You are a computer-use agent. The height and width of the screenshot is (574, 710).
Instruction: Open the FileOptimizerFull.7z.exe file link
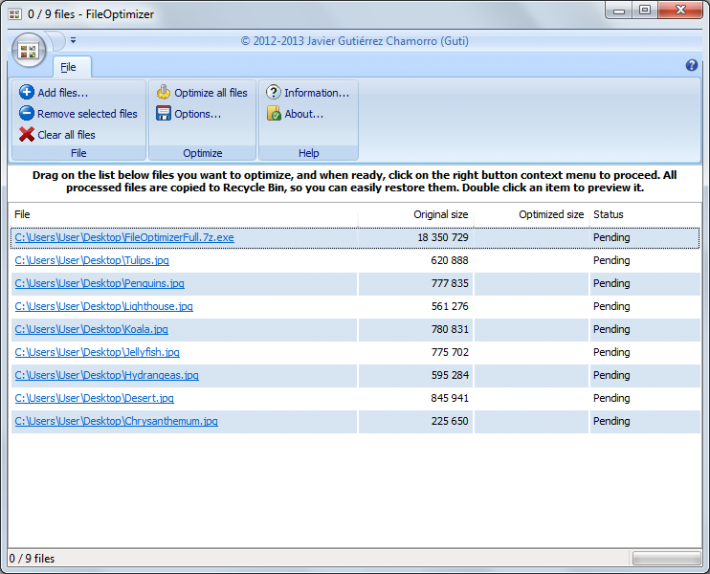click(124, 237)
